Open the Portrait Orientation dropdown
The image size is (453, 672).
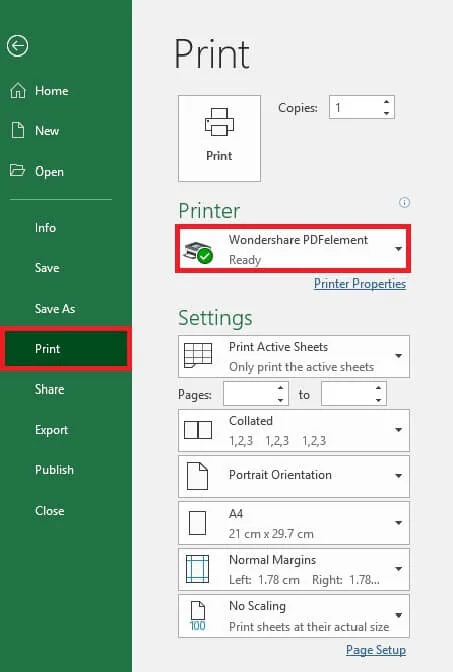tap(294, 476)
